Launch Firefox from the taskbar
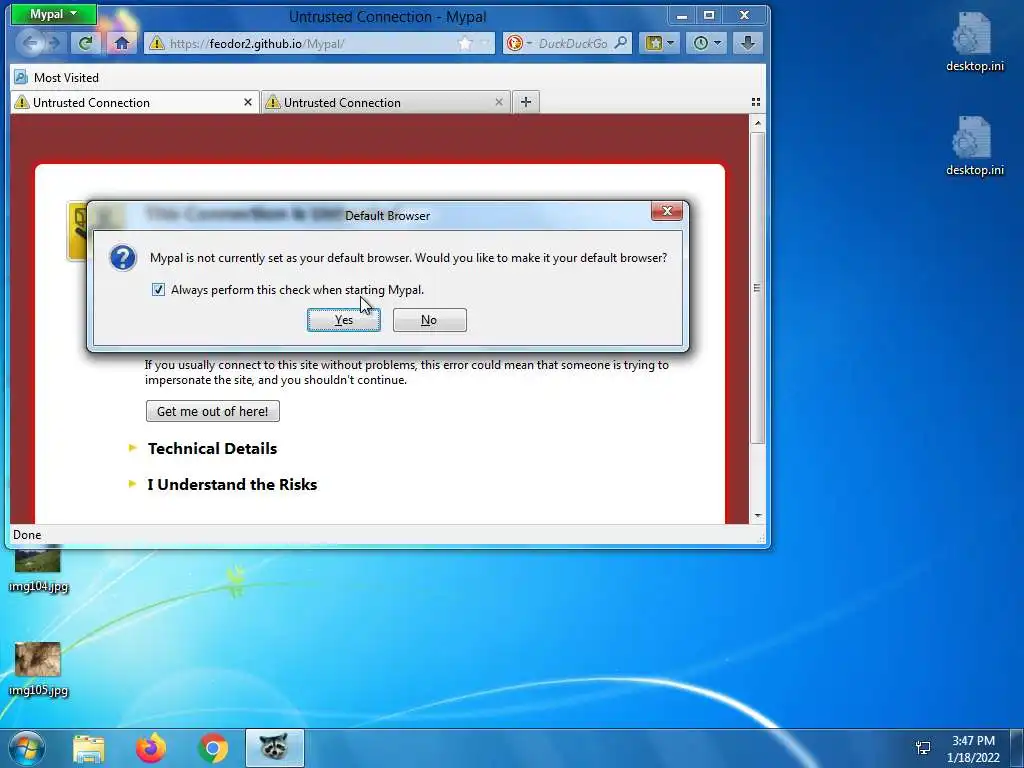The image size is (1024, 768). tap(150, 748)
